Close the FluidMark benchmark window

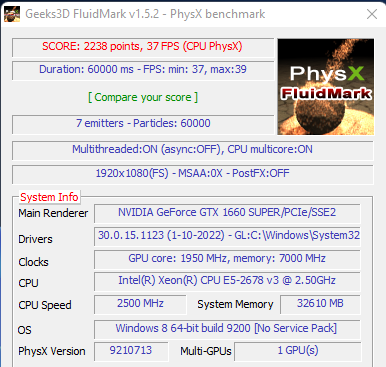pyautogui.click(x=372, y=14)
